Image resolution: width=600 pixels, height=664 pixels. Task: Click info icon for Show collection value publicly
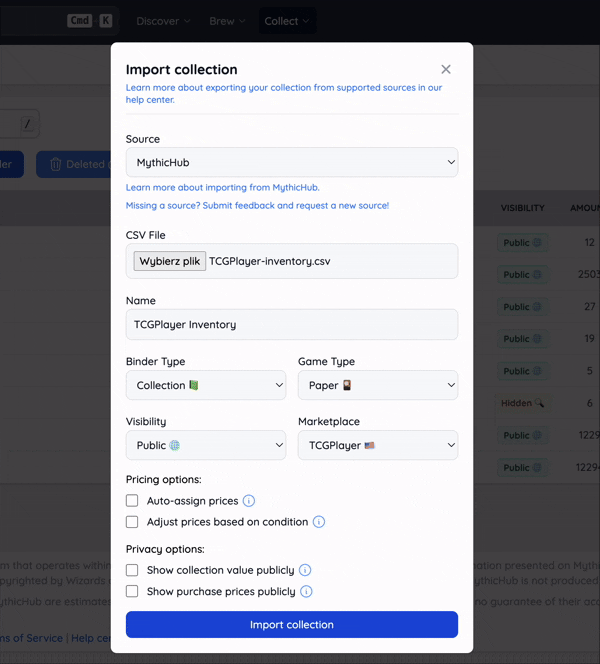306,570
